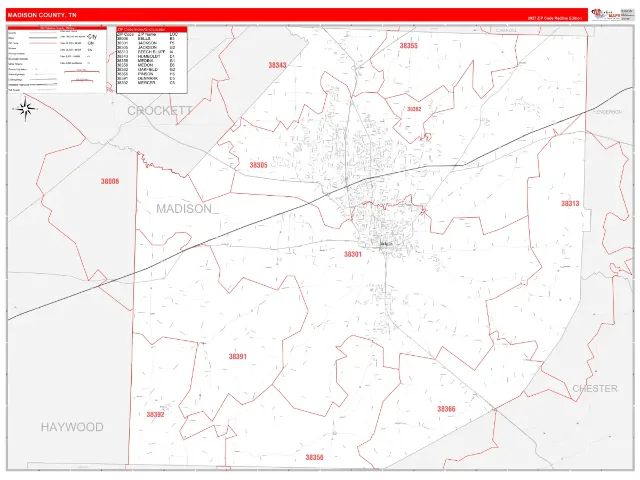This screenshot has width=640, height=480.
Task: Click the ZIP Code index table header
Action: (x=151, y=29)
